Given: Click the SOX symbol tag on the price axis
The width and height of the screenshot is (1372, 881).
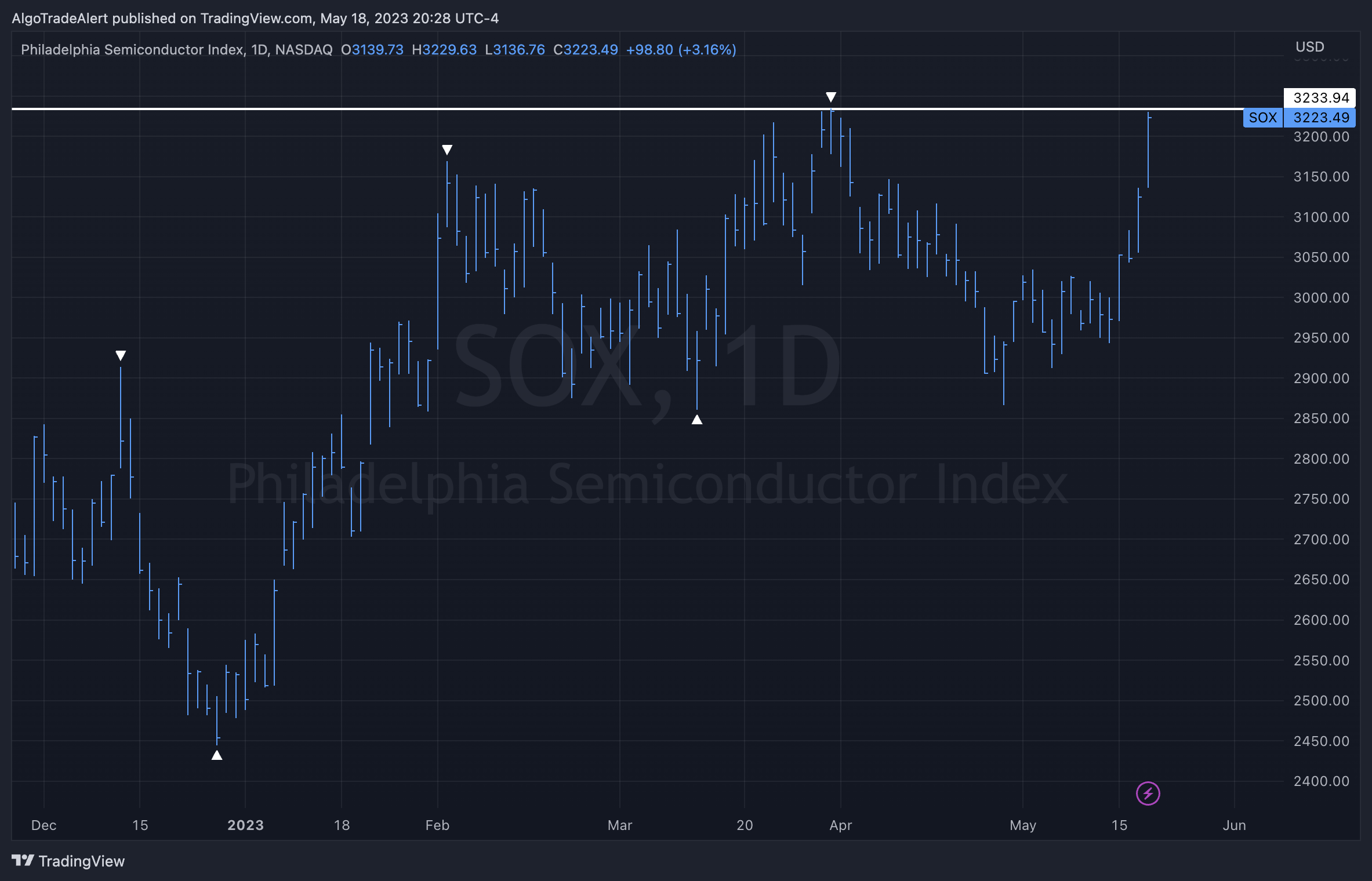Looking at the screenshot, I should click(x=1262, y=118).
